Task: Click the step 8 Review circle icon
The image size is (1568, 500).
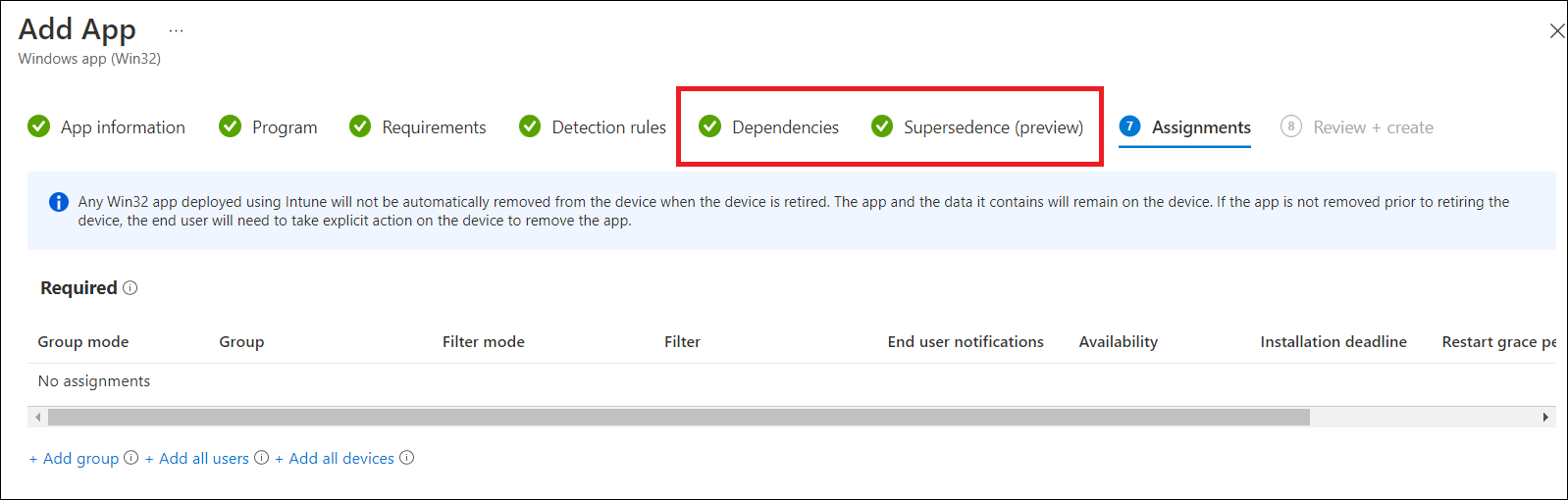Action: pyautogui.click(x=1291, y=126)
